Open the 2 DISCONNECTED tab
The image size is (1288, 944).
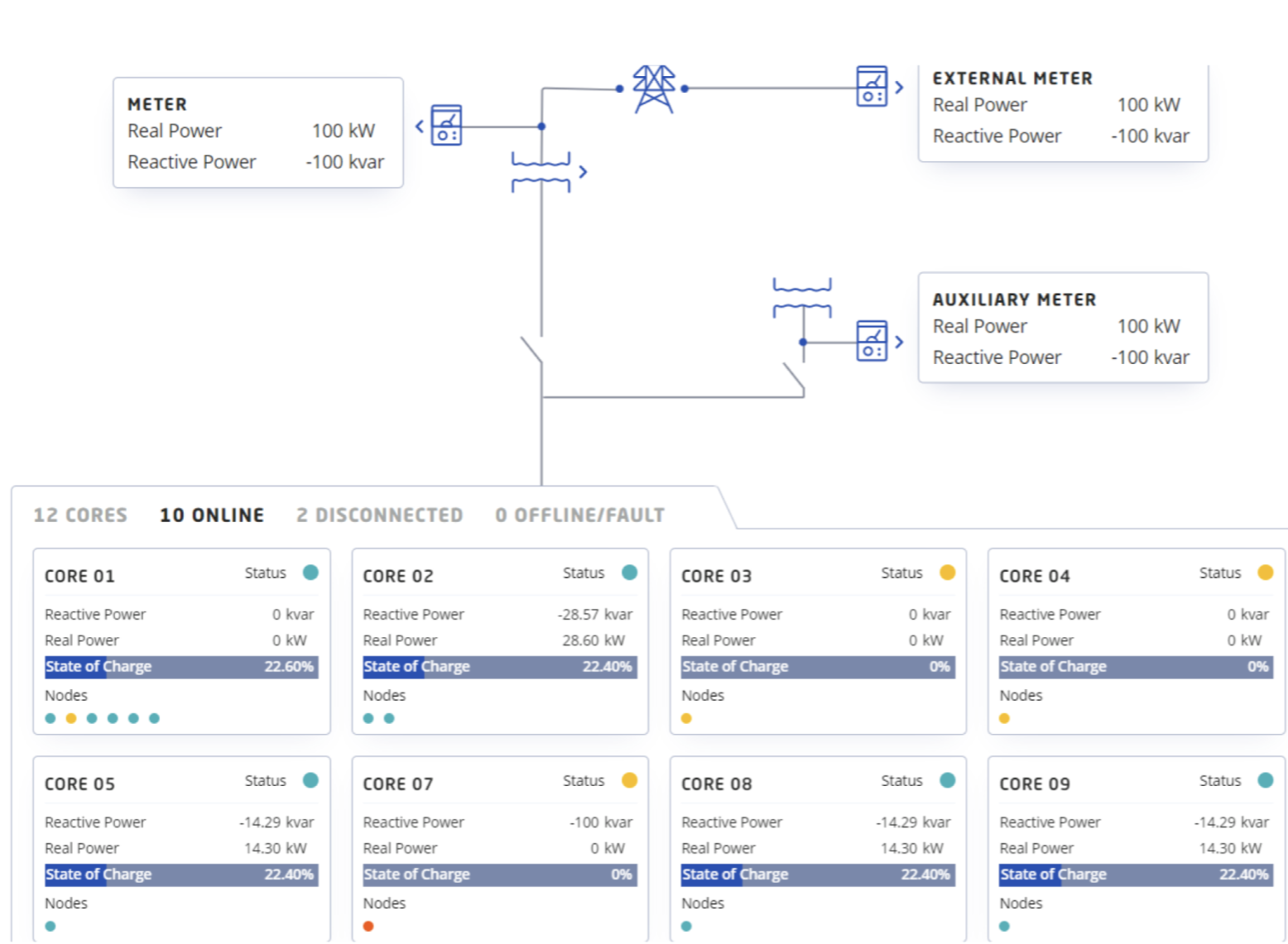click(x=379, y=515)
